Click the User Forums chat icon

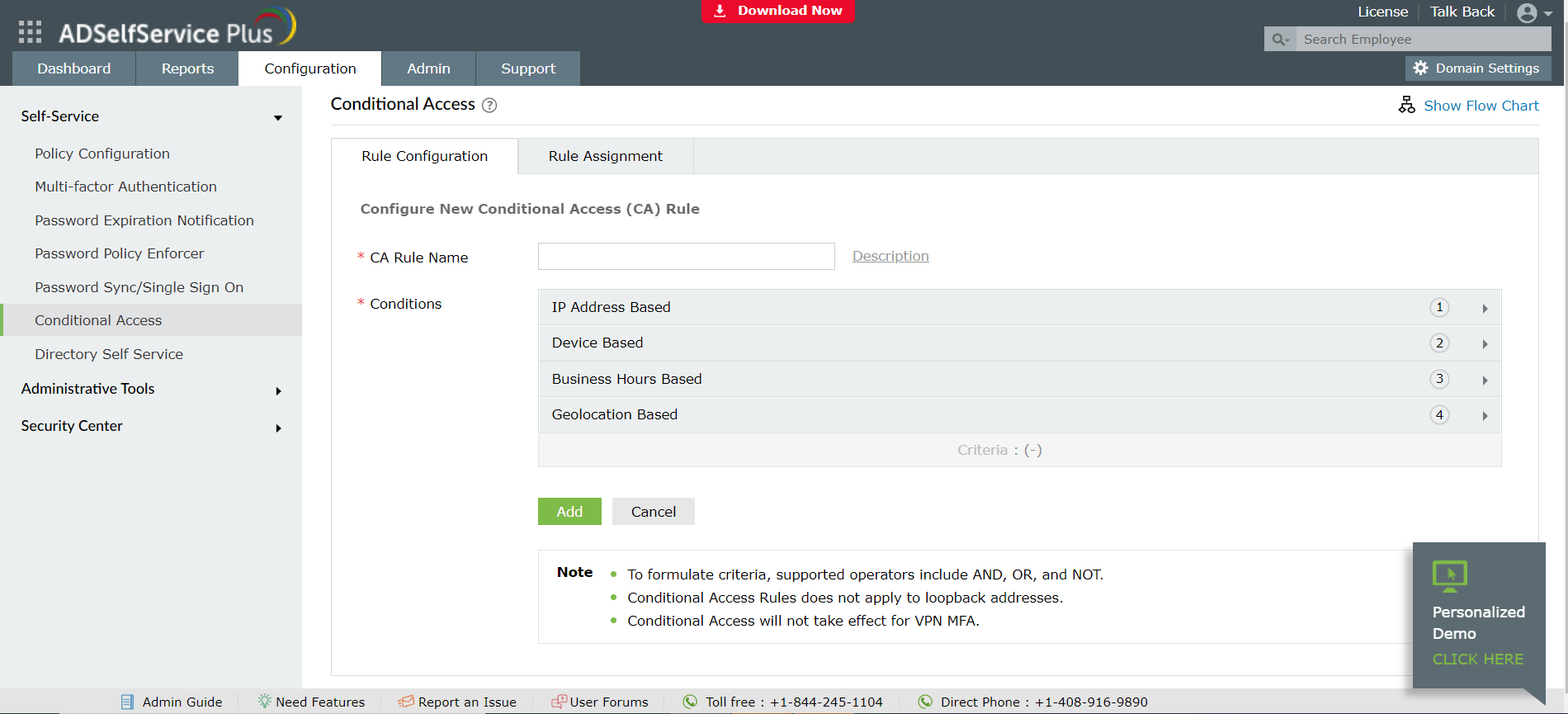559,702
